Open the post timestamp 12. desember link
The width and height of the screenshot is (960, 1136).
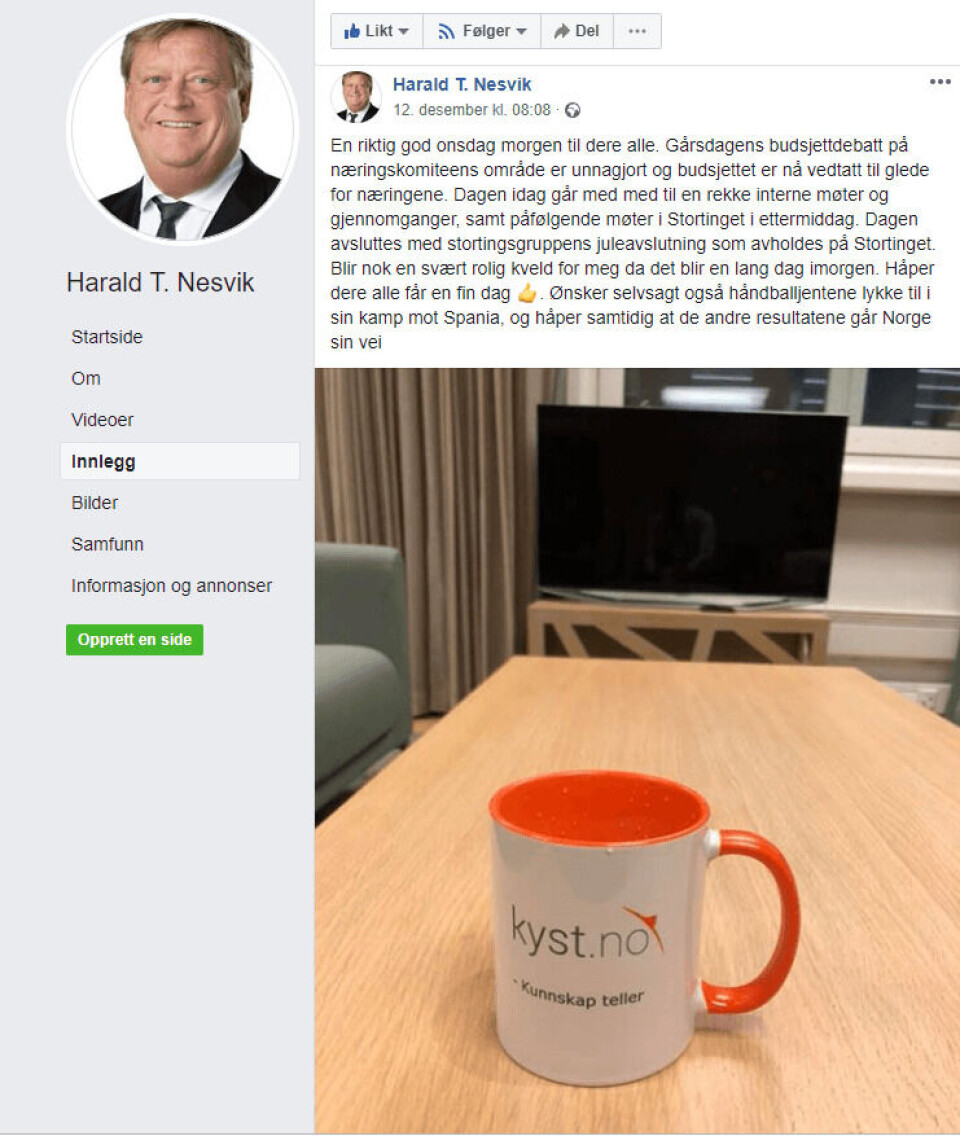pos(472,110)
